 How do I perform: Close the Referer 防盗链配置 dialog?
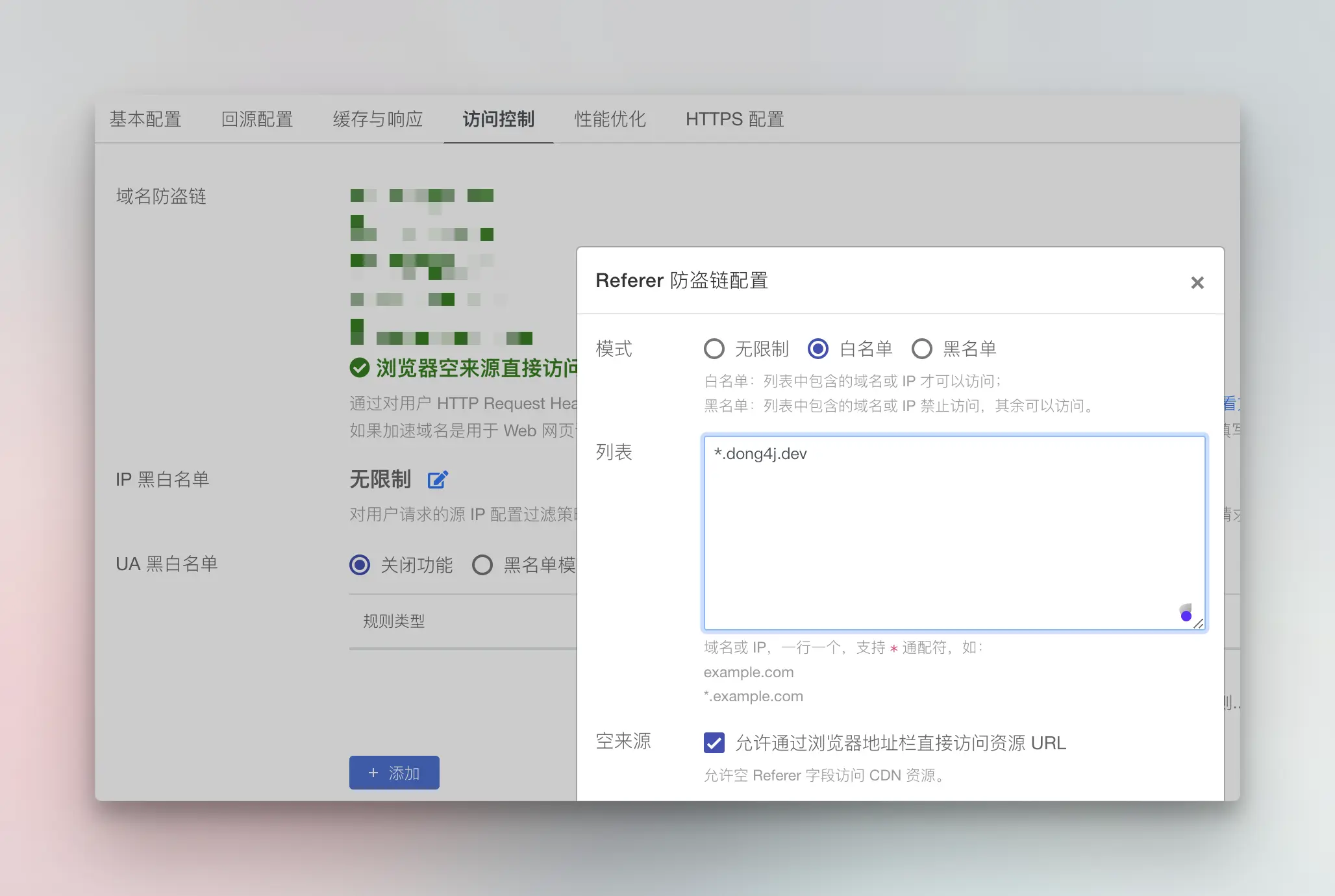1197,282
